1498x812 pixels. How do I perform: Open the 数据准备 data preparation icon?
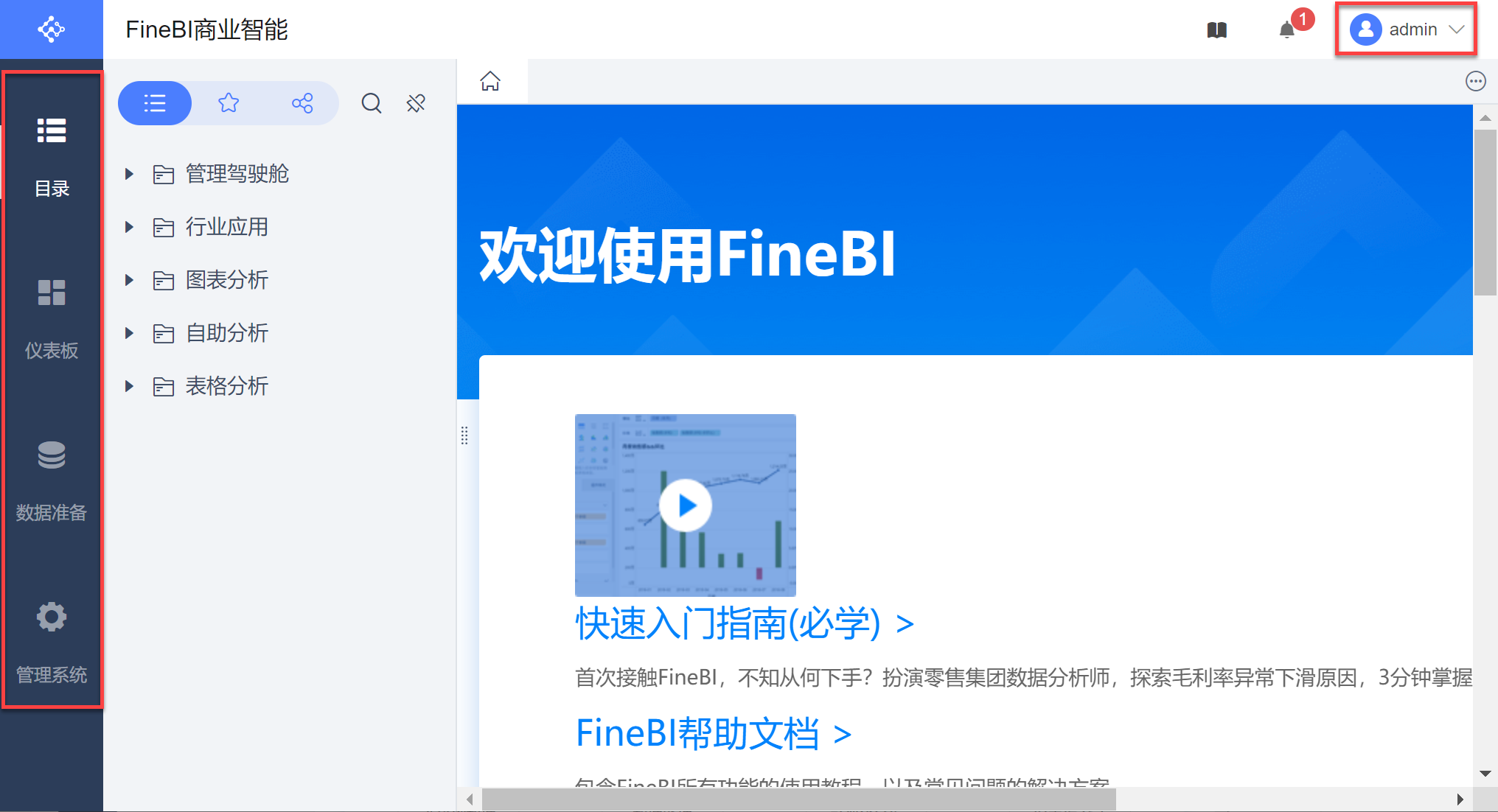pos(52,455)
